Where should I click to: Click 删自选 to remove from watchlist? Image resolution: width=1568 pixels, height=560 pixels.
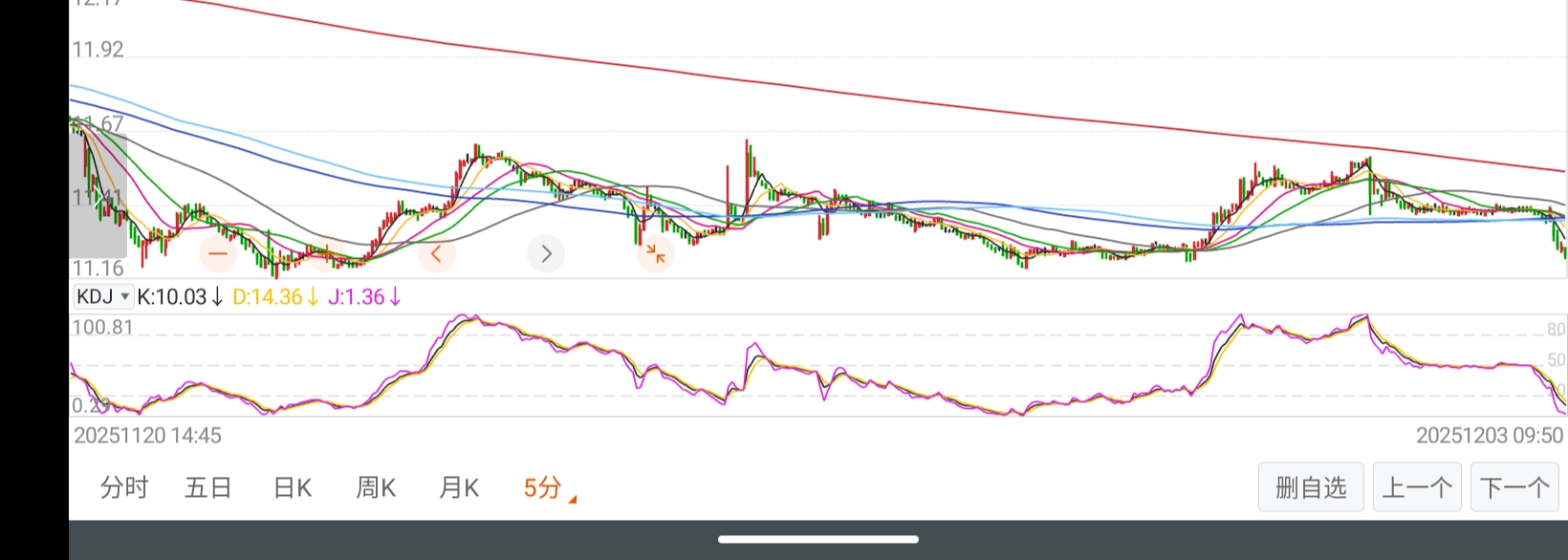[x=1311, y=487]
